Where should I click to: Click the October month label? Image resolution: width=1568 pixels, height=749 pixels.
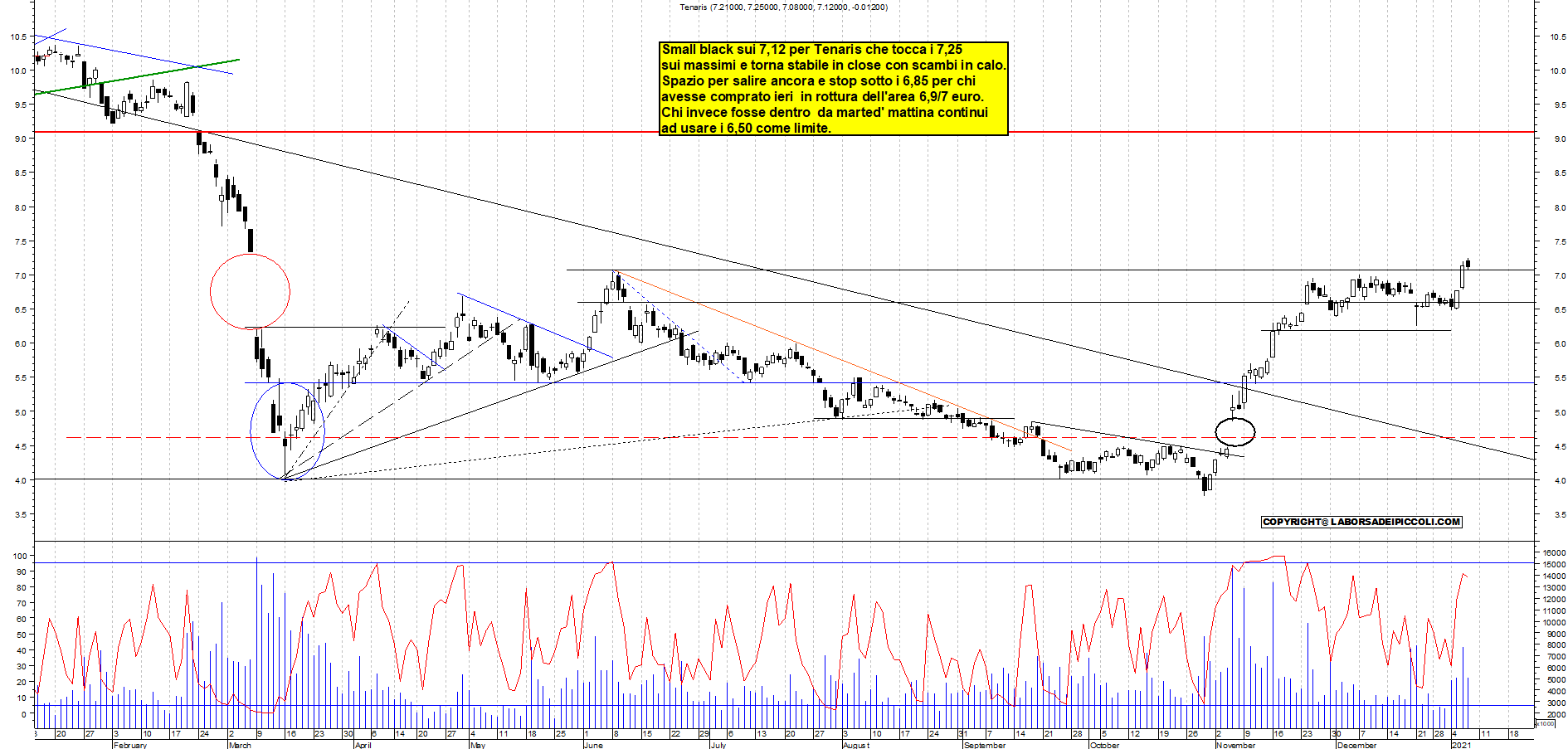point(1104,745)
